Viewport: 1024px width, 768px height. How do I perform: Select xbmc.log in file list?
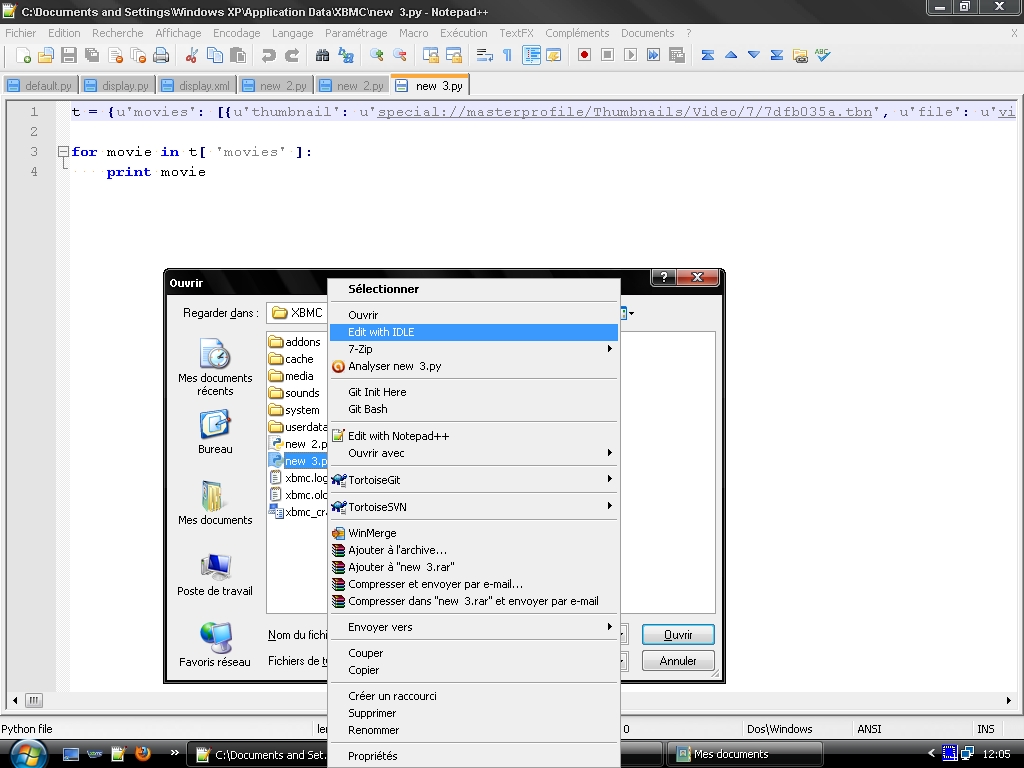(x=298, y=477)
